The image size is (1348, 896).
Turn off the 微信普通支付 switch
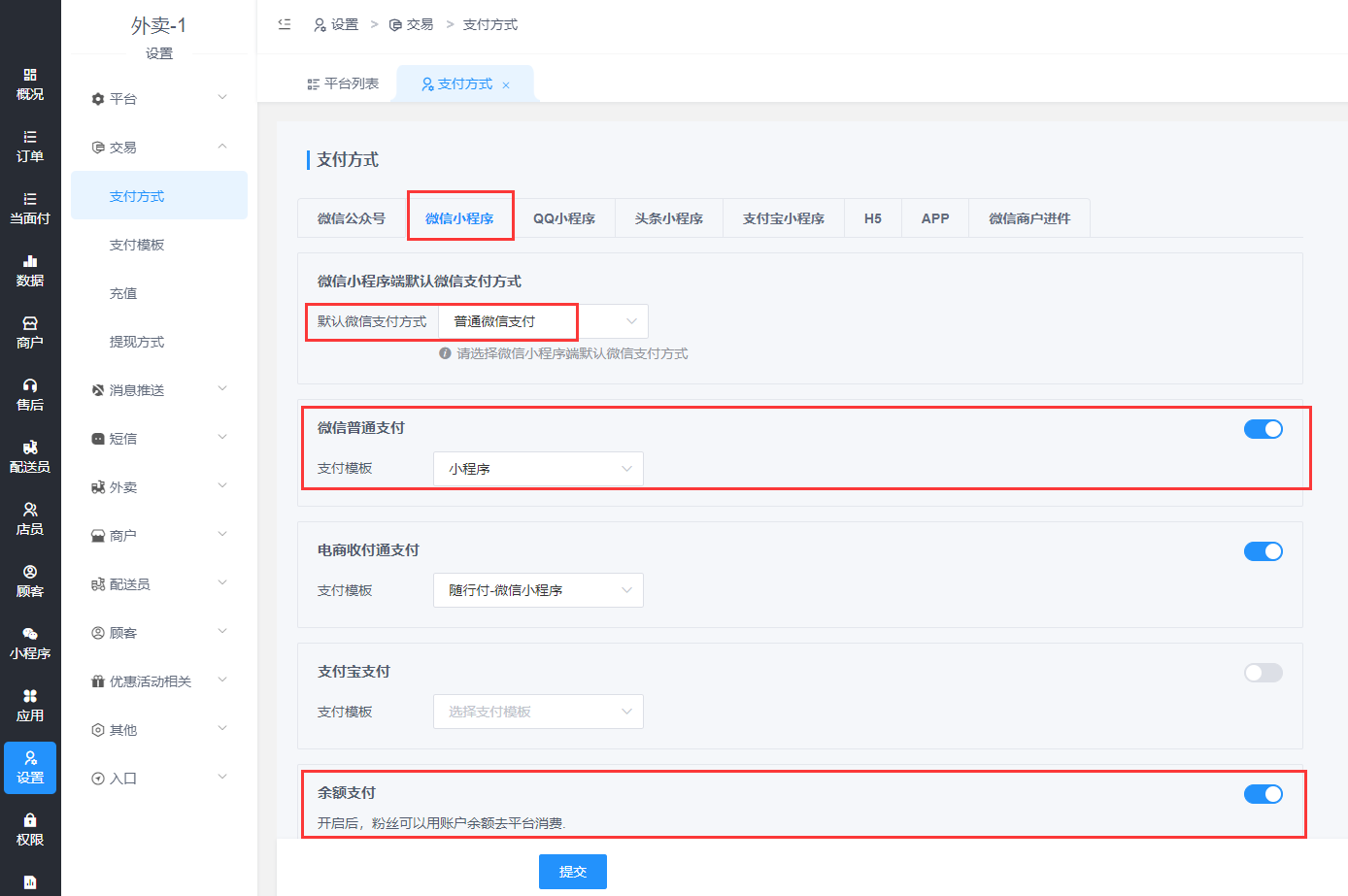pos(1264,429)
